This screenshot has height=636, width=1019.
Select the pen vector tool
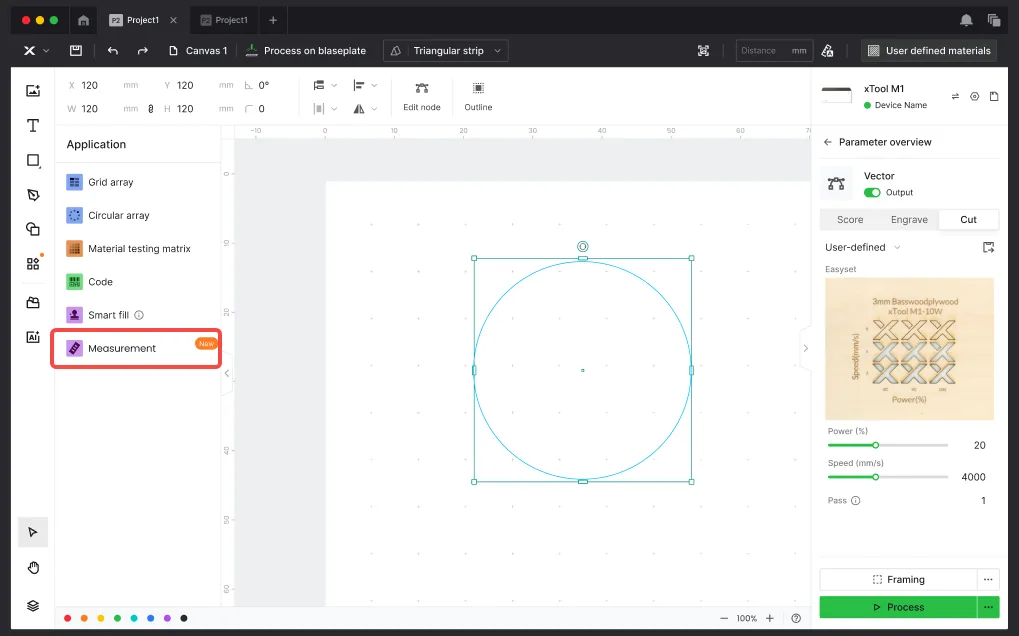pos(33,195)
